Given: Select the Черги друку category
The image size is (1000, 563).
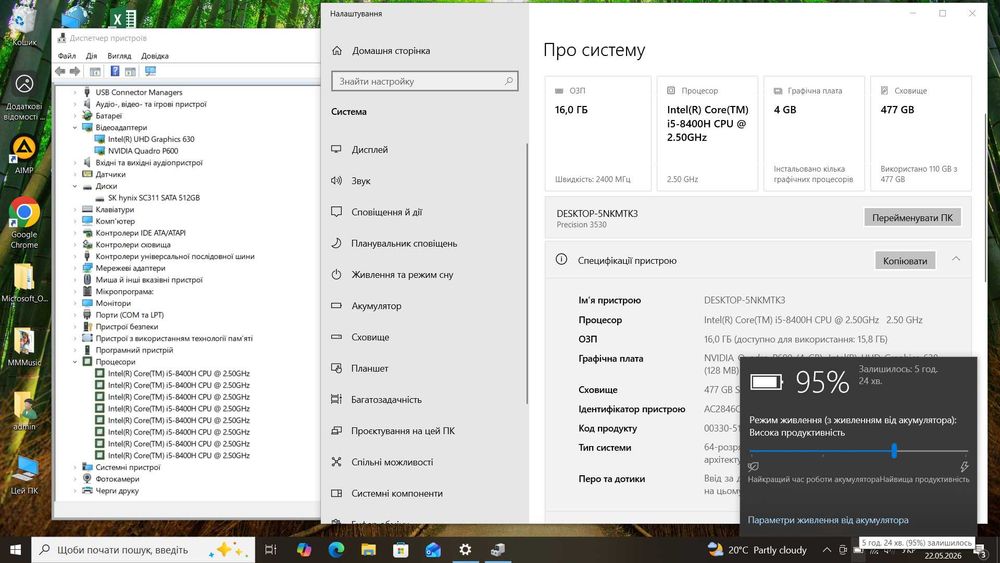Looking at the screenshot, I should 117,491.
